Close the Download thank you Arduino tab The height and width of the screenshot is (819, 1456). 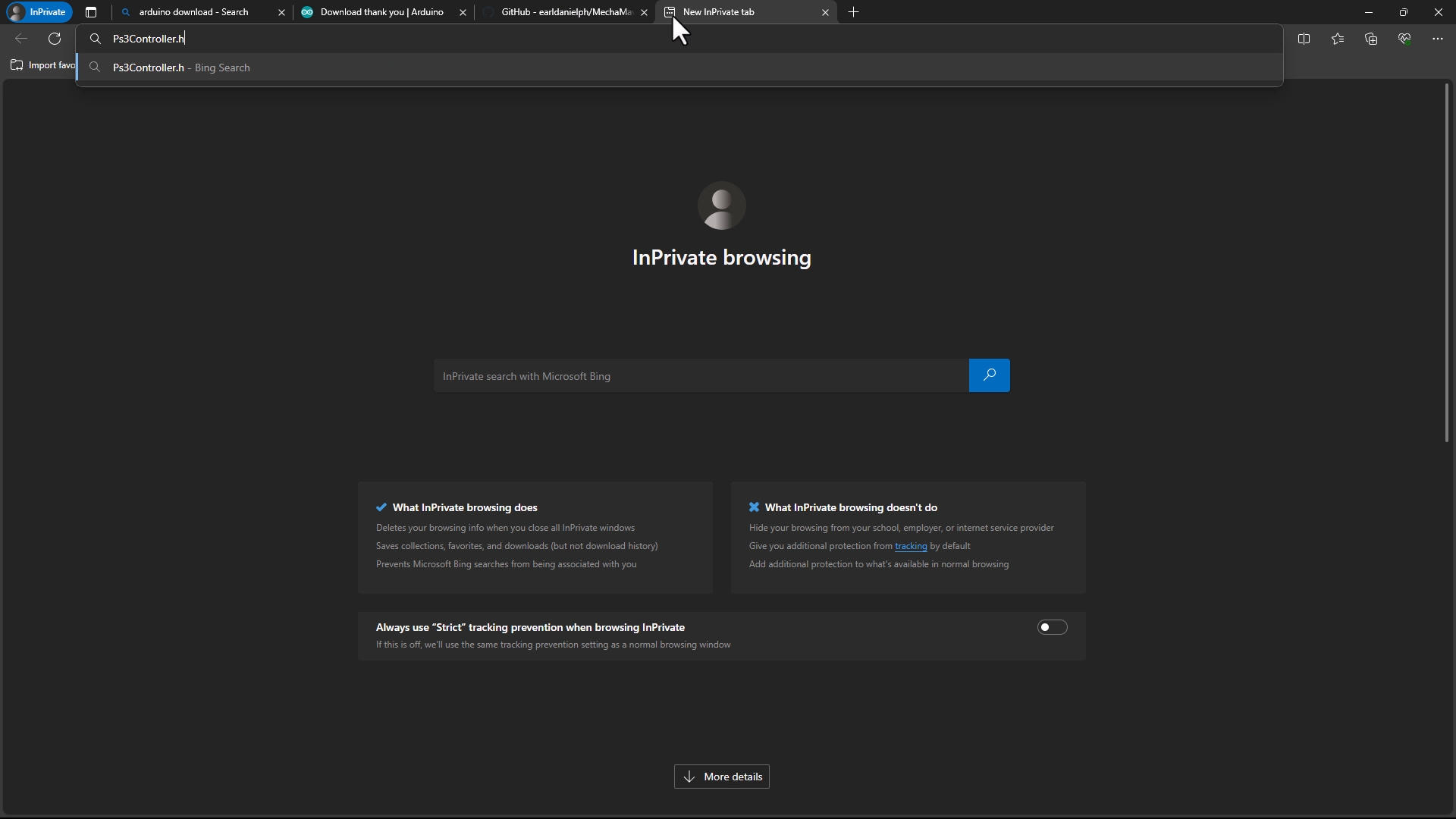(x=463, y=12)
